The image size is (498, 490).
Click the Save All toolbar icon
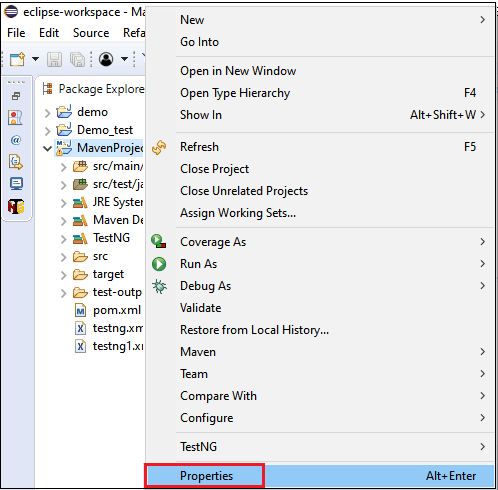[77, 59]
